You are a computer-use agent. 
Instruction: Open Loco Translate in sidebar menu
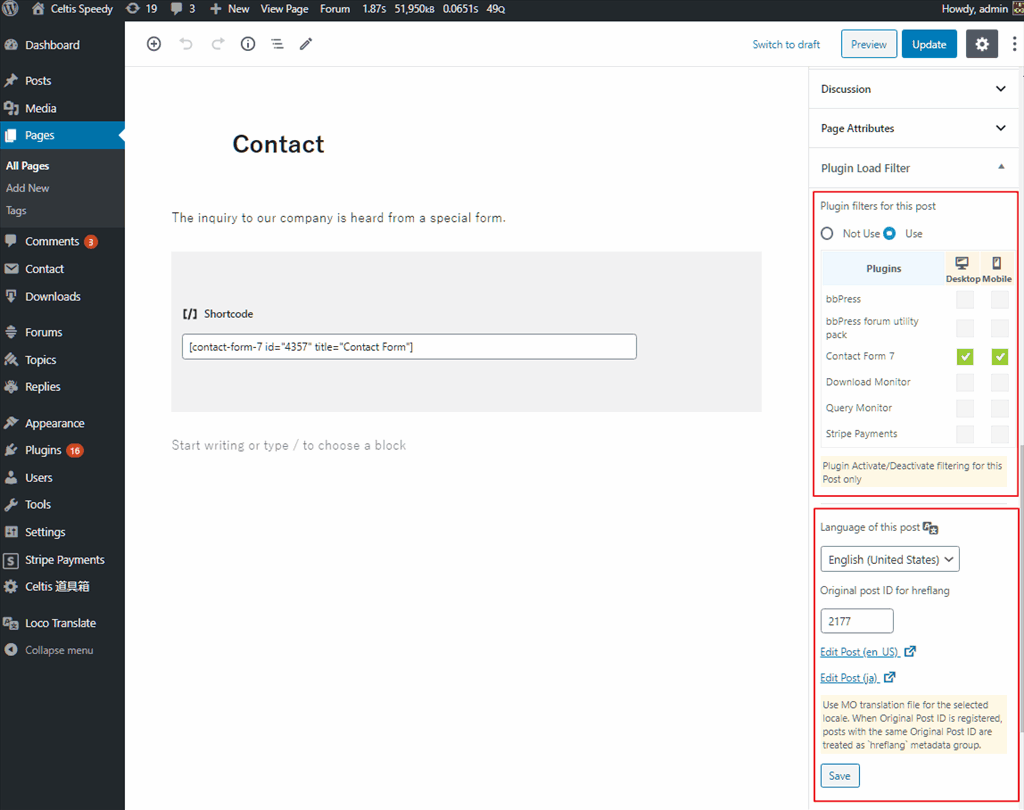tap(60, 623)
